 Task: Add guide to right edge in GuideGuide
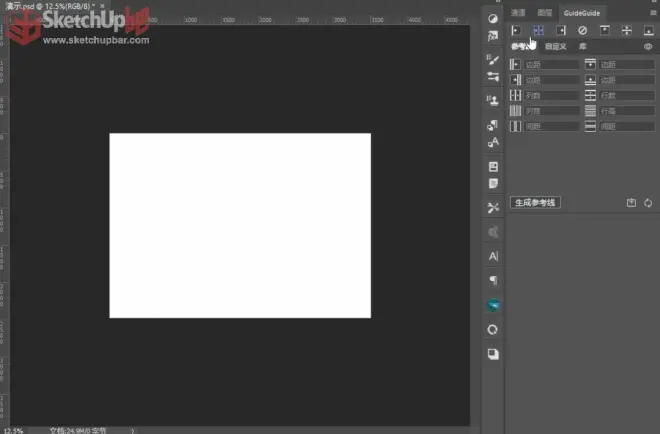point(561,30)
